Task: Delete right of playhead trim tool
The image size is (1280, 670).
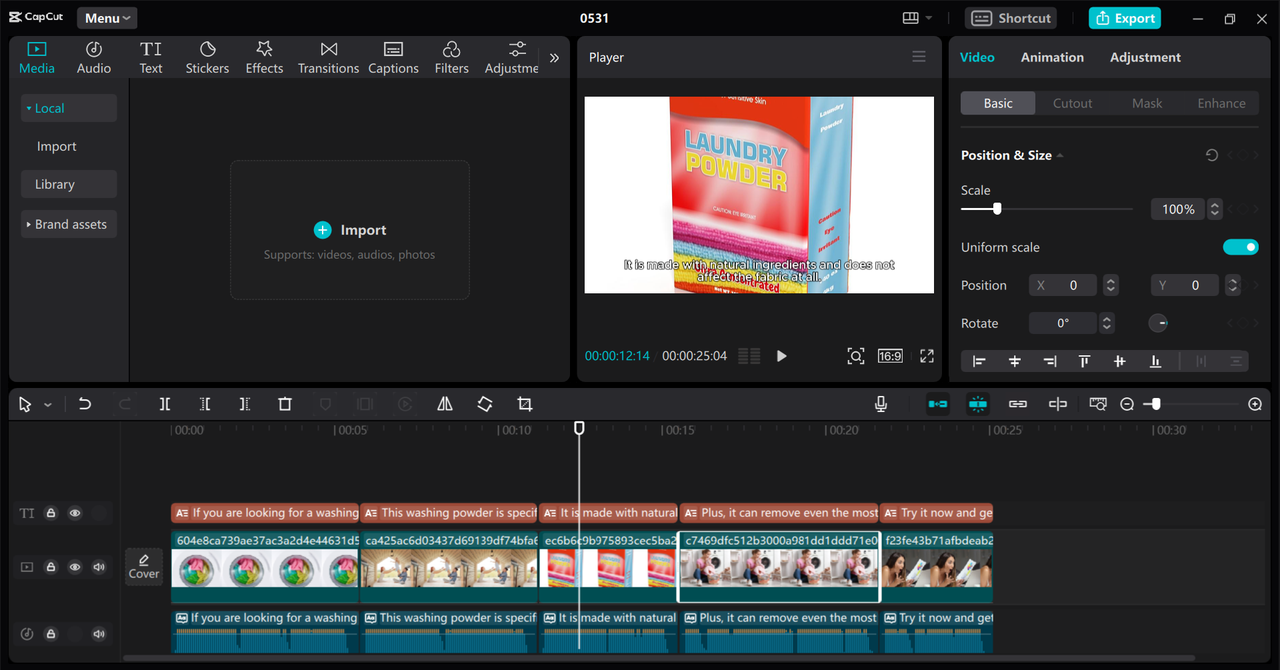Action: pyautogui.click(x=245, y=404)
